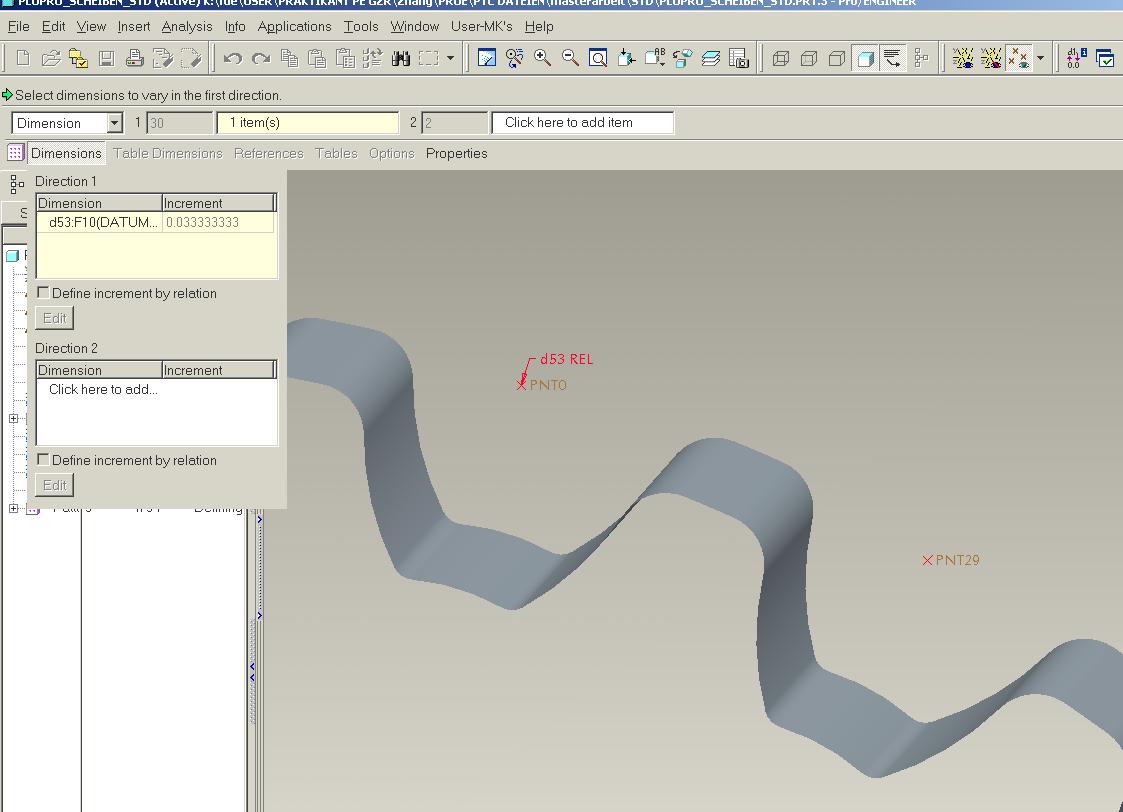Click the PNT29 datum point label
The height and width of the screenshot is (812, 1123).
point(957,560)
